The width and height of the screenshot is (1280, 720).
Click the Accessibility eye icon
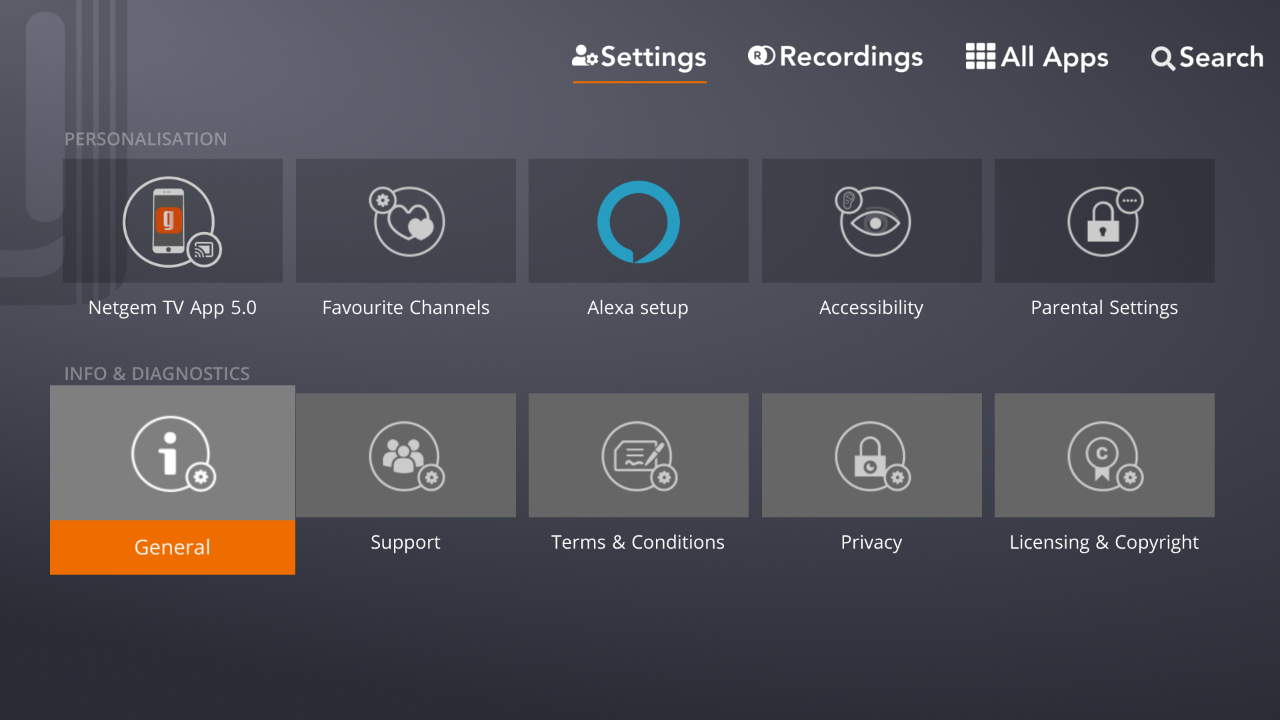(x=872, y=221)
